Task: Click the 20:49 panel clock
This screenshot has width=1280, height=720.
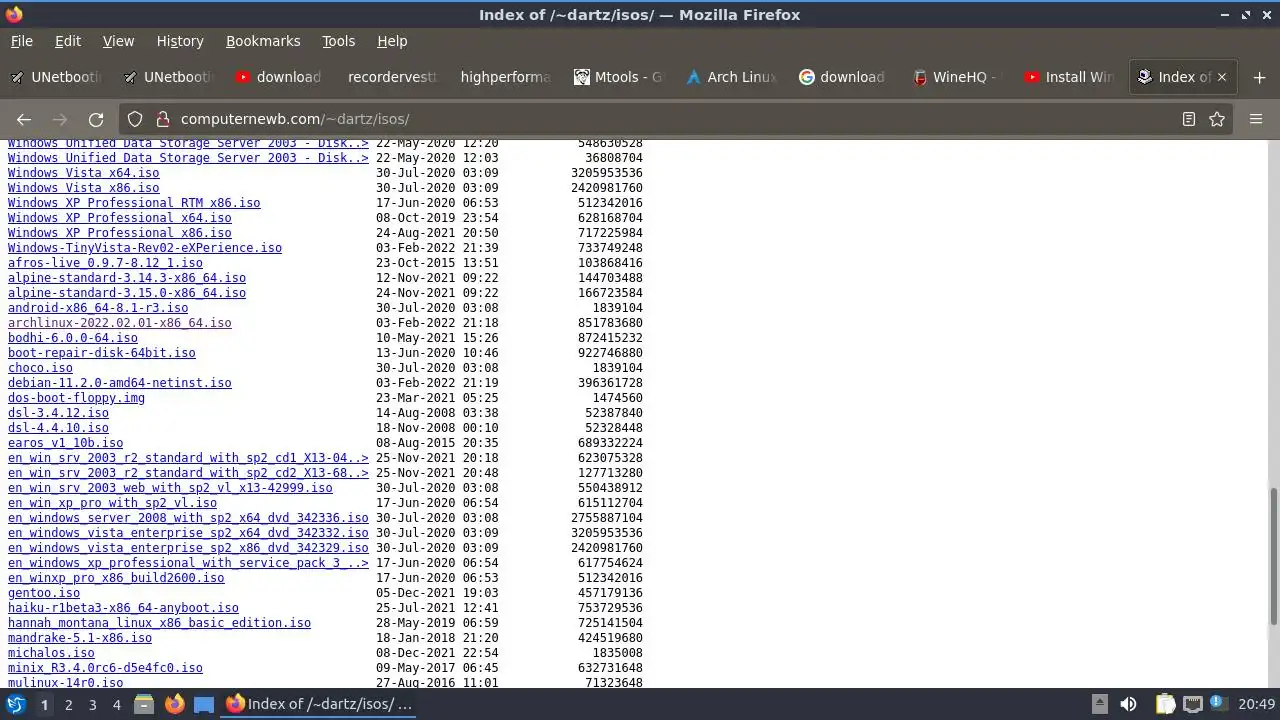Action: click(1256, 704)
